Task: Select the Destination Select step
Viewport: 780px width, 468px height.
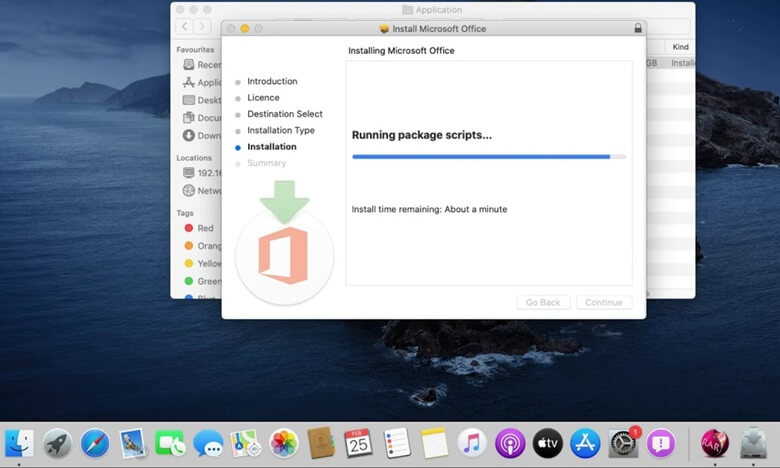Action: pos(285,114)
